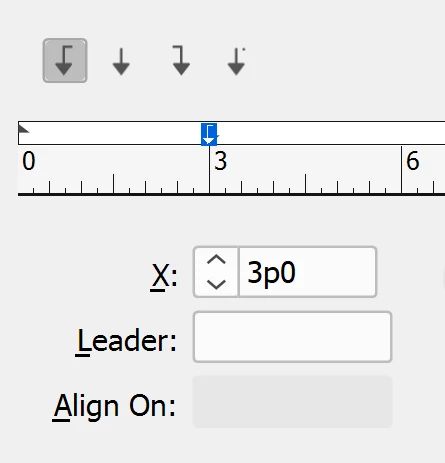Image resolution: width=445 pixels, height=463 pixels.
Task: Select the Center-Justified Tab arrow icon
Action: pos(121,61)
